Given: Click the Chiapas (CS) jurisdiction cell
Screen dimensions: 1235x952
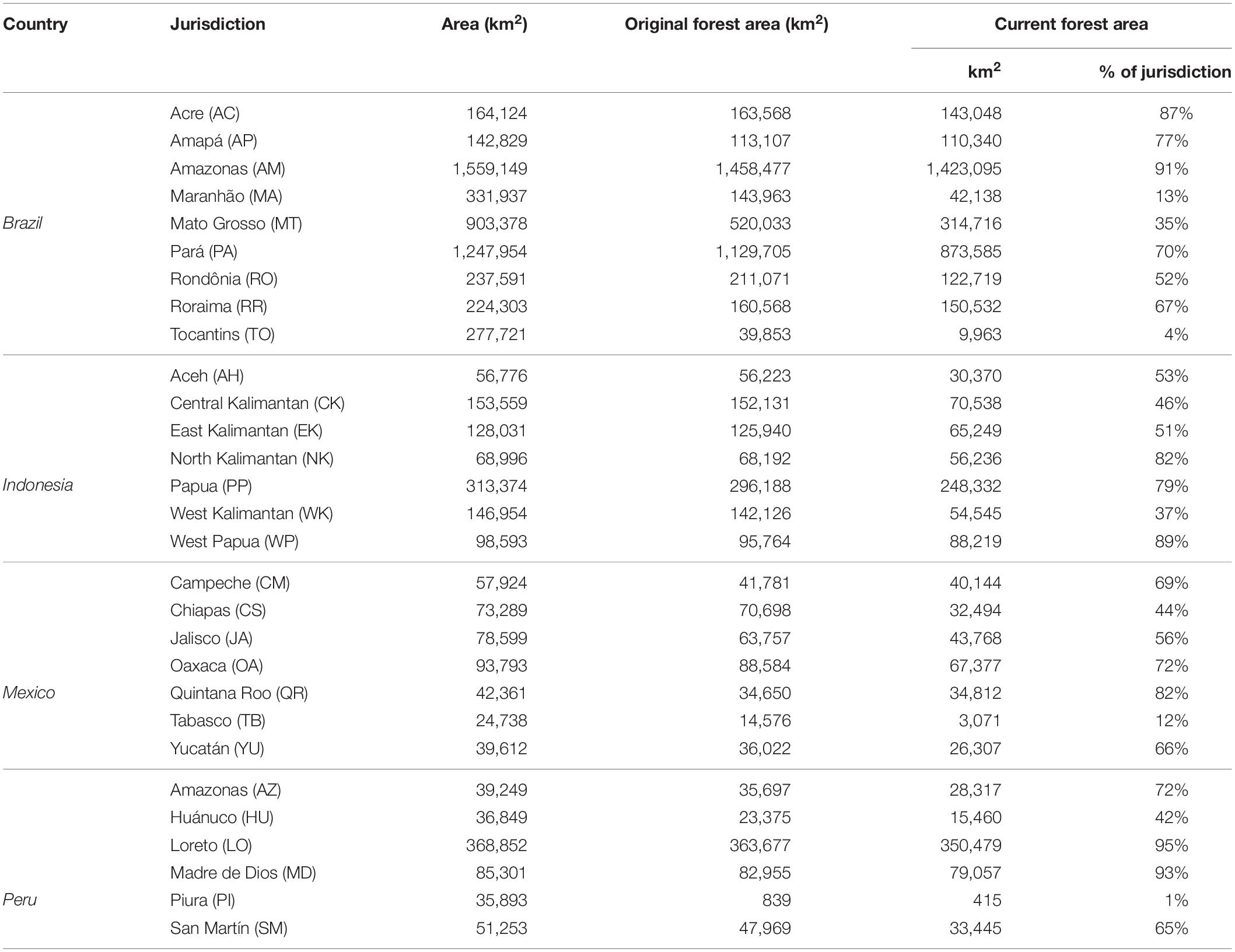Looking at the screenshot, I should [x=218, y=610].
